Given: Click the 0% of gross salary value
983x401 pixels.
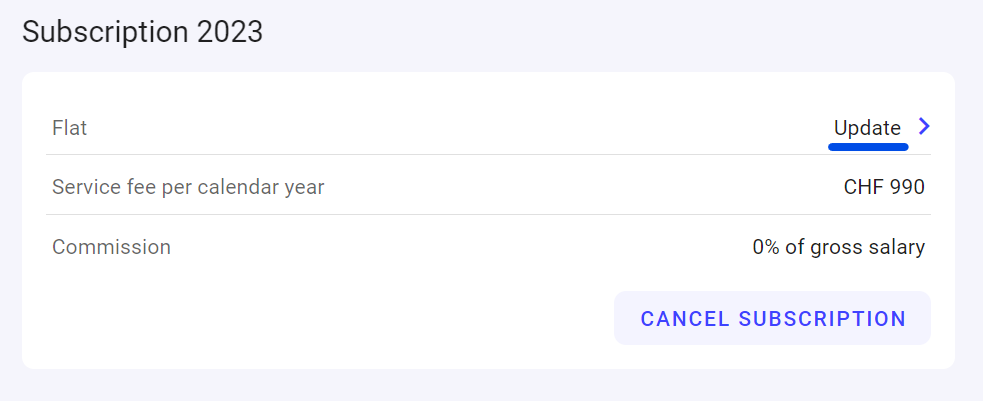Looking at the screenshot, I should [x=838, y=247].
